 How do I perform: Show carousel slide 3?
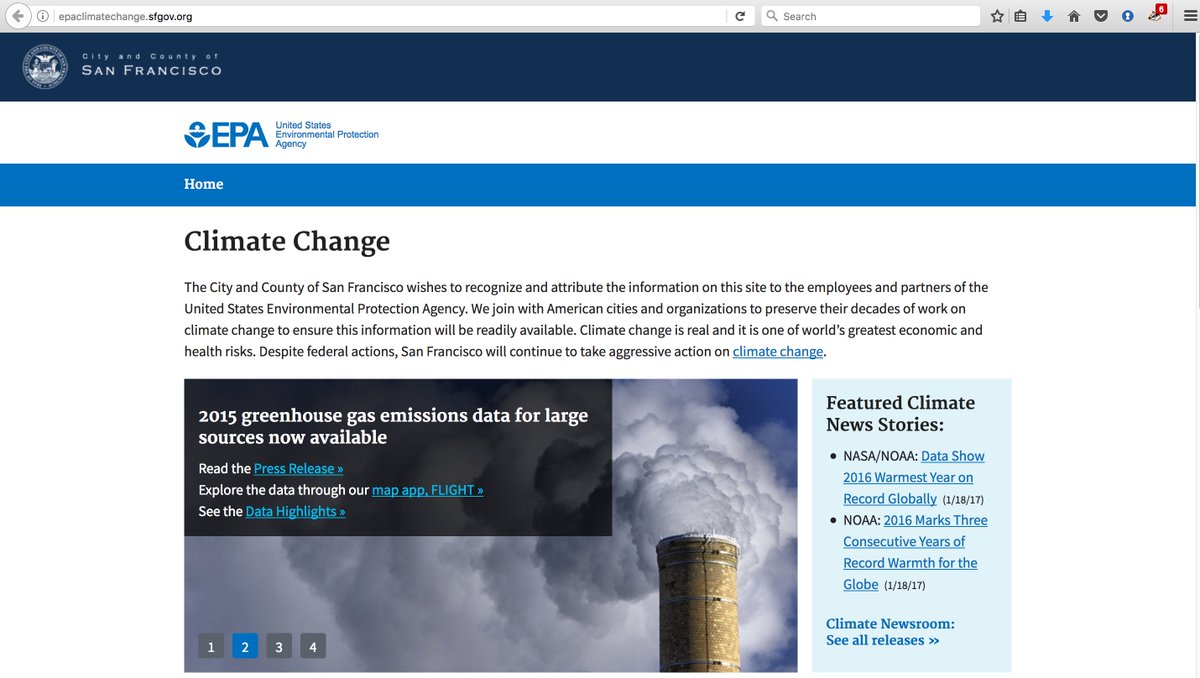click(279, 646)
